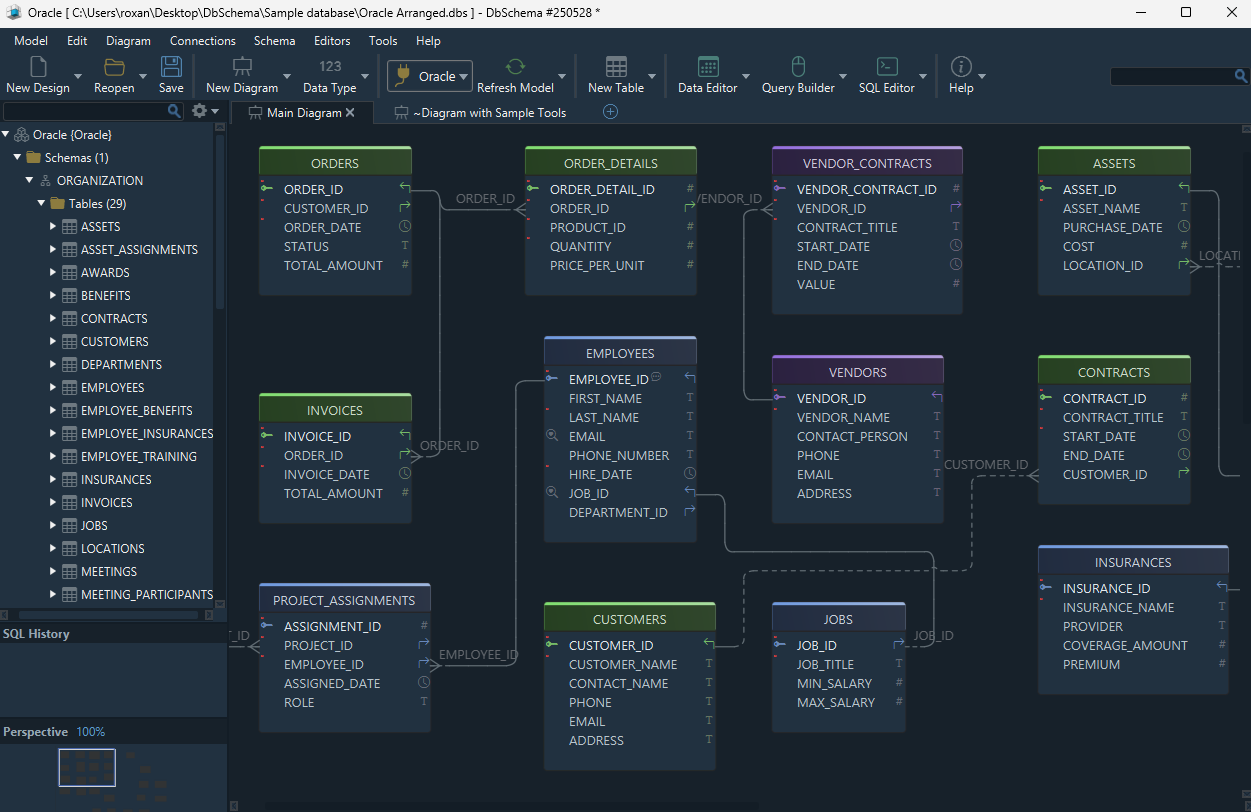Select the VENDOR_CONTRACTS table header
1251x812 pixels.
[x=867, y=163]
